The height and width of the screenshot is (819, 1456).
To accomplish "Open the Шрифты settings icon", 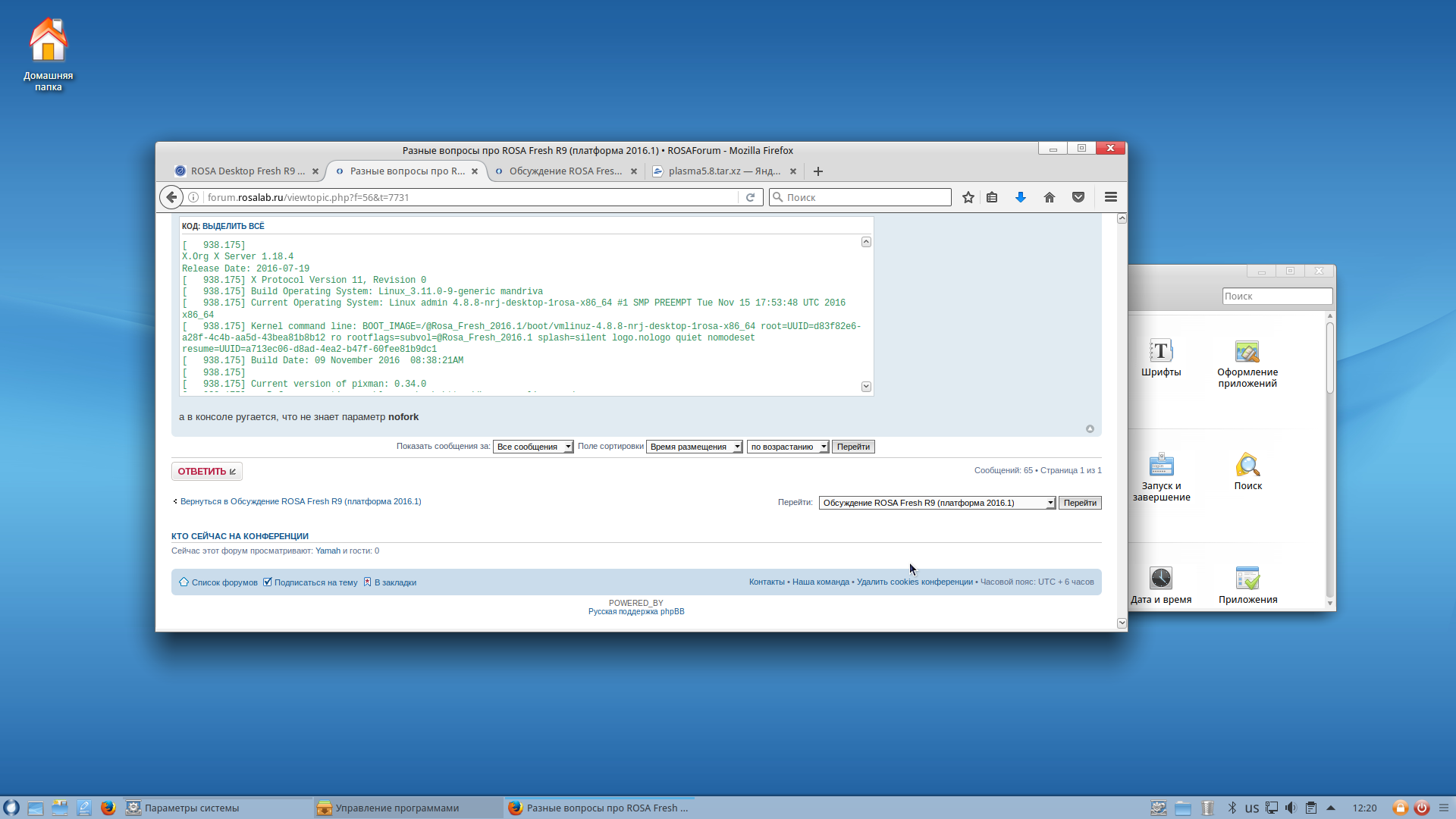I will [1161, 351].
